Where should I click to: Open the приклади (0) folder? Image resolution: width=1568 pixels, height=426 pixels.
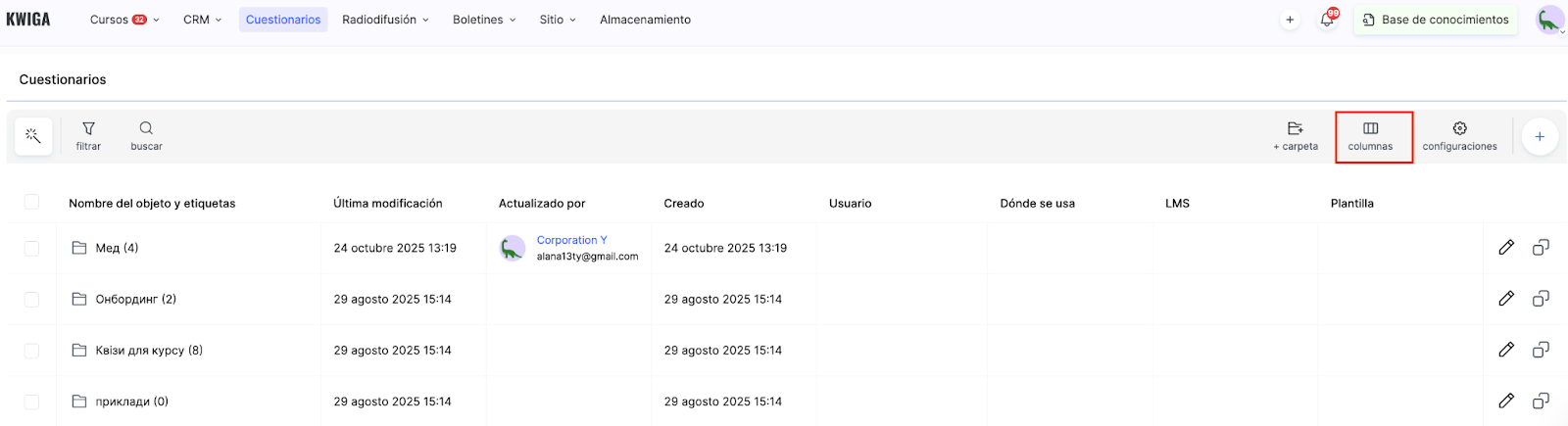click(x=131, y=402)
